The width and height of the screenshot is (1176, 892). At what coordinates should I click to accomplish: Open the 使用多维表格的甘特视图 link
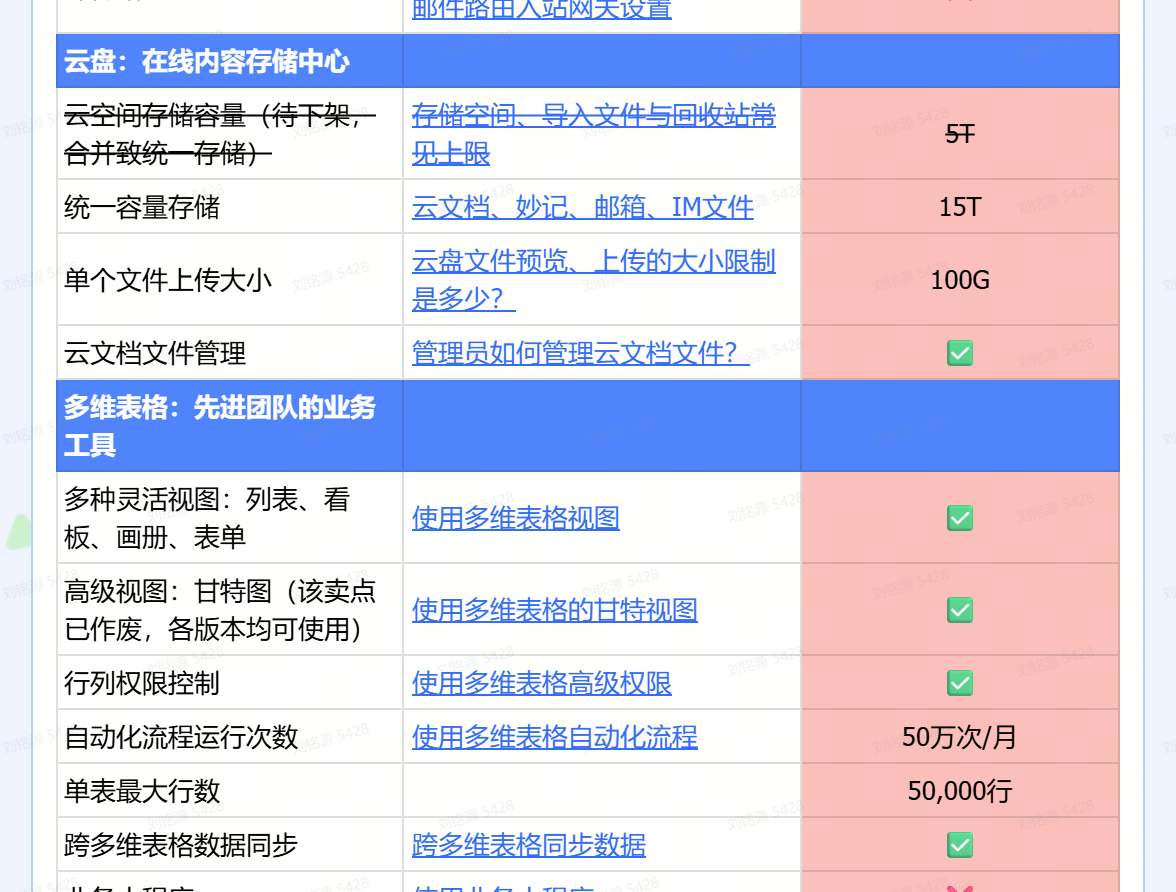point(554,610)
